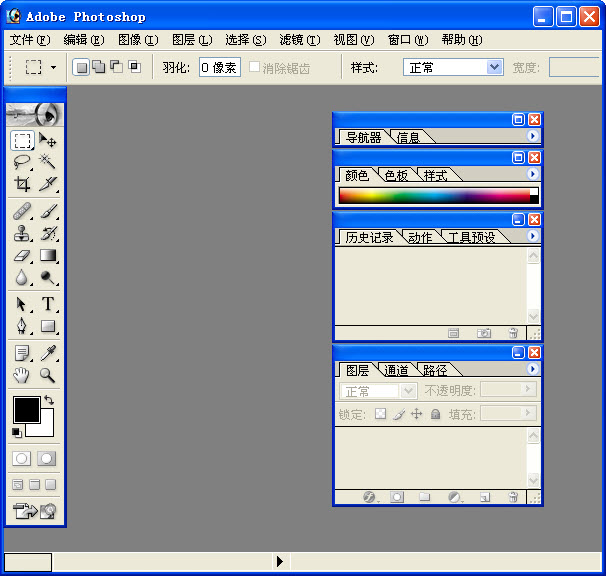Select the Clone Stamp tool
The image size is (606, 576).
pos(22,233)
